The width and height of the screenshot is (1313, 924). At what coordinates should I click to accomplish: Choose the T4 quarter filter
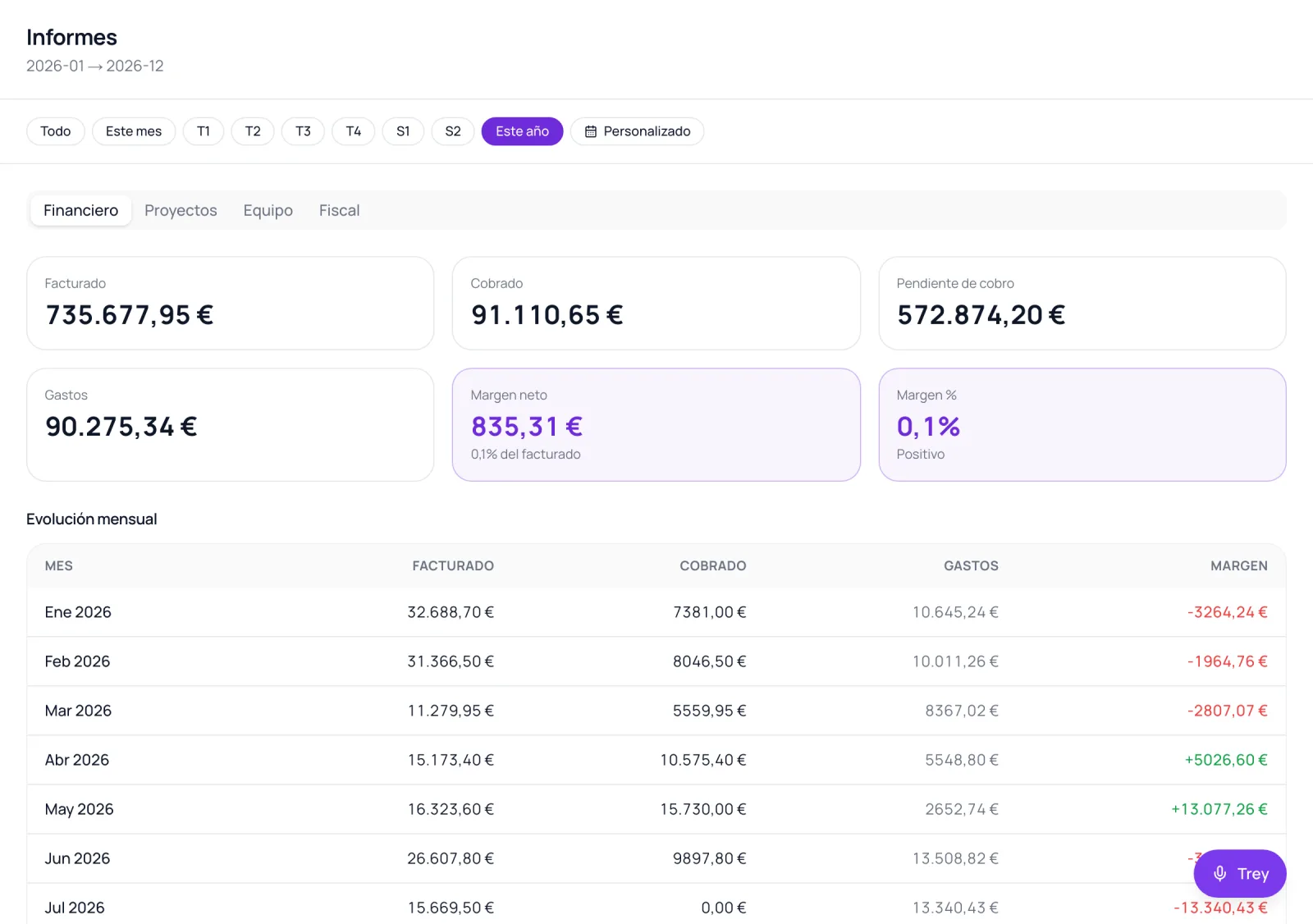pos(354,131)
